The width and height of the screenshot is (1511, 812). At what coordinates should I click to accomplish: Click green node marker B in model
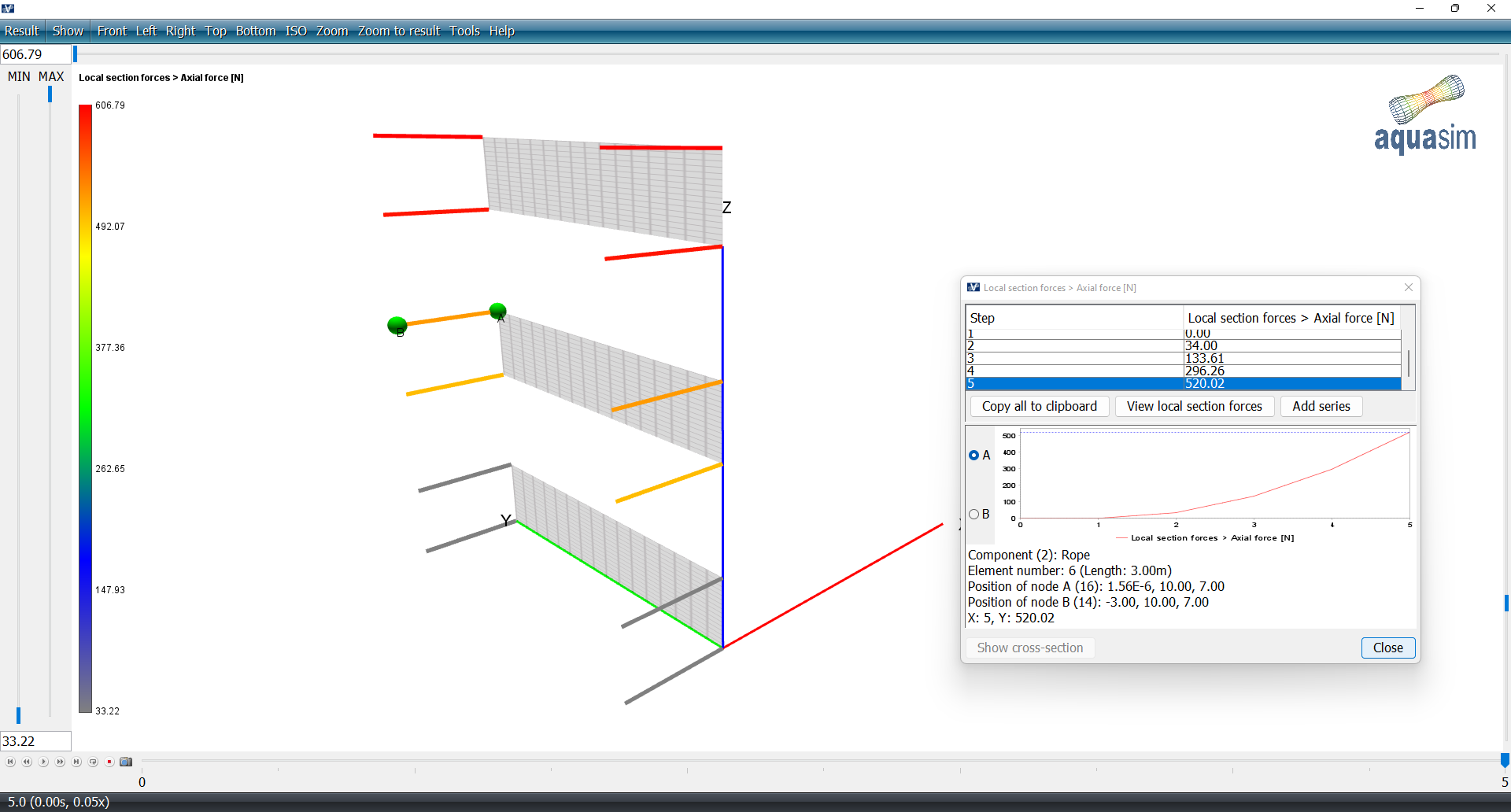point(397,325)
